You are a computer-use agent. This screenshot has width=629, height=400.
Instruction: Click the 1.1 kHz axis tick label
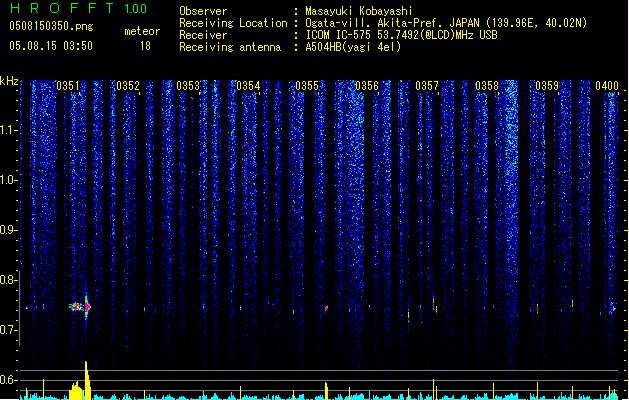click(8, 130)
